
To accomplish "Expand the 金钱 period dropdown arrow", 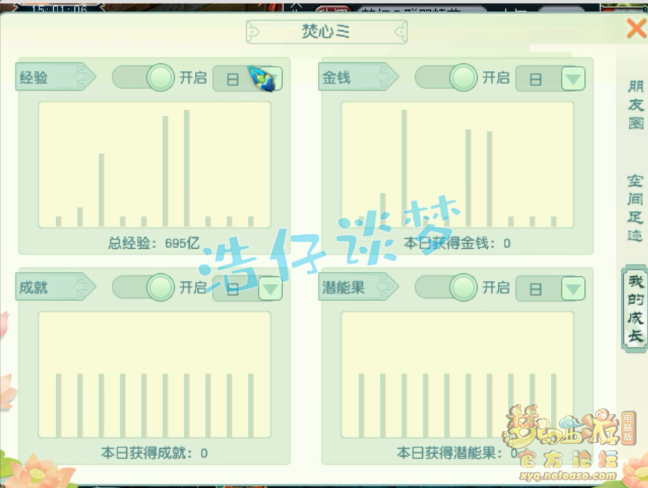I will pyautogui.click(x=573, y=79).
